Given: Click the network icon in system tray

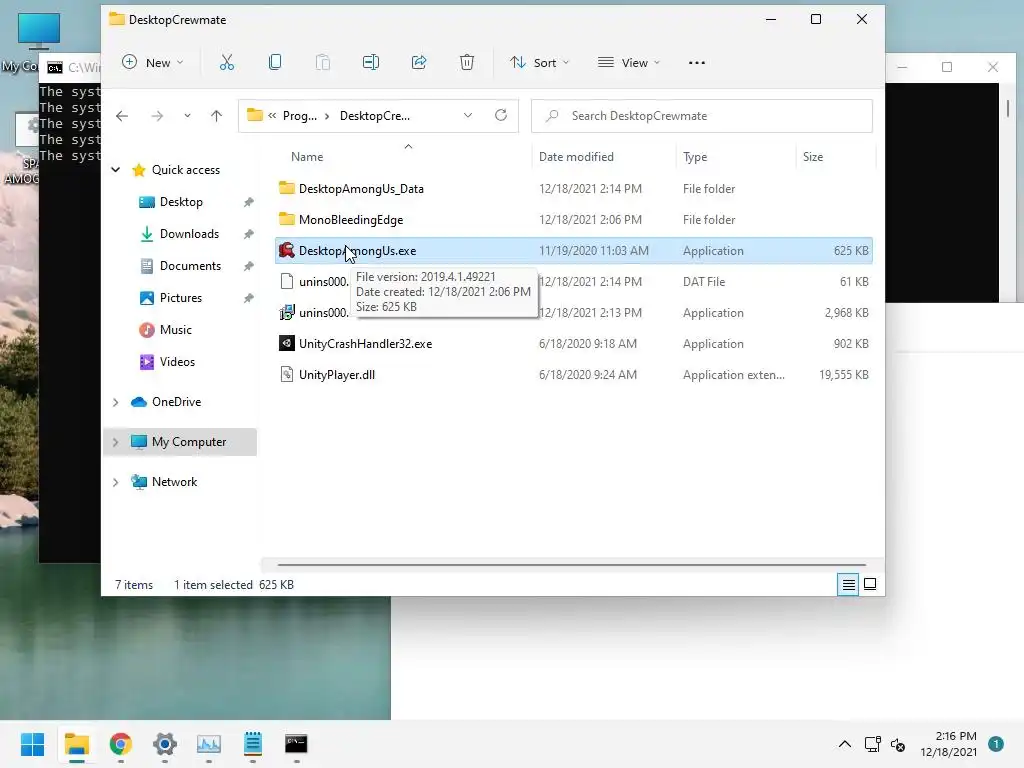Looking at the screenshot, I should click(872, 744).
